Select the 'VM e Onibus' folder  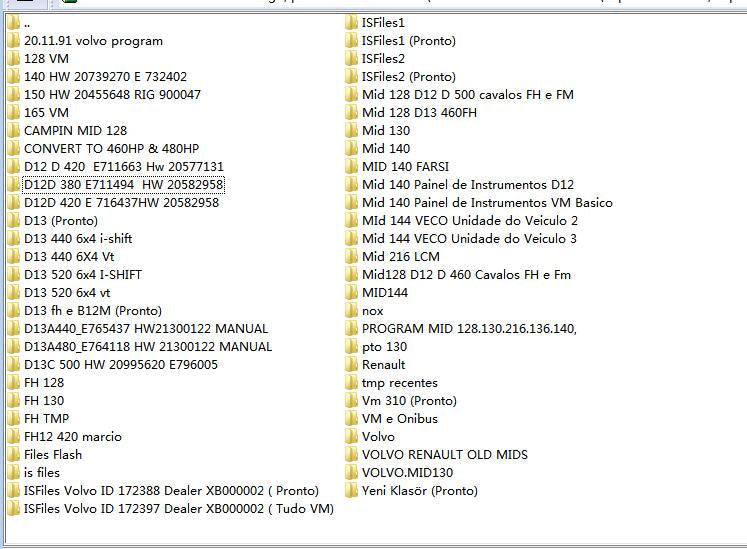coord(399,419)
